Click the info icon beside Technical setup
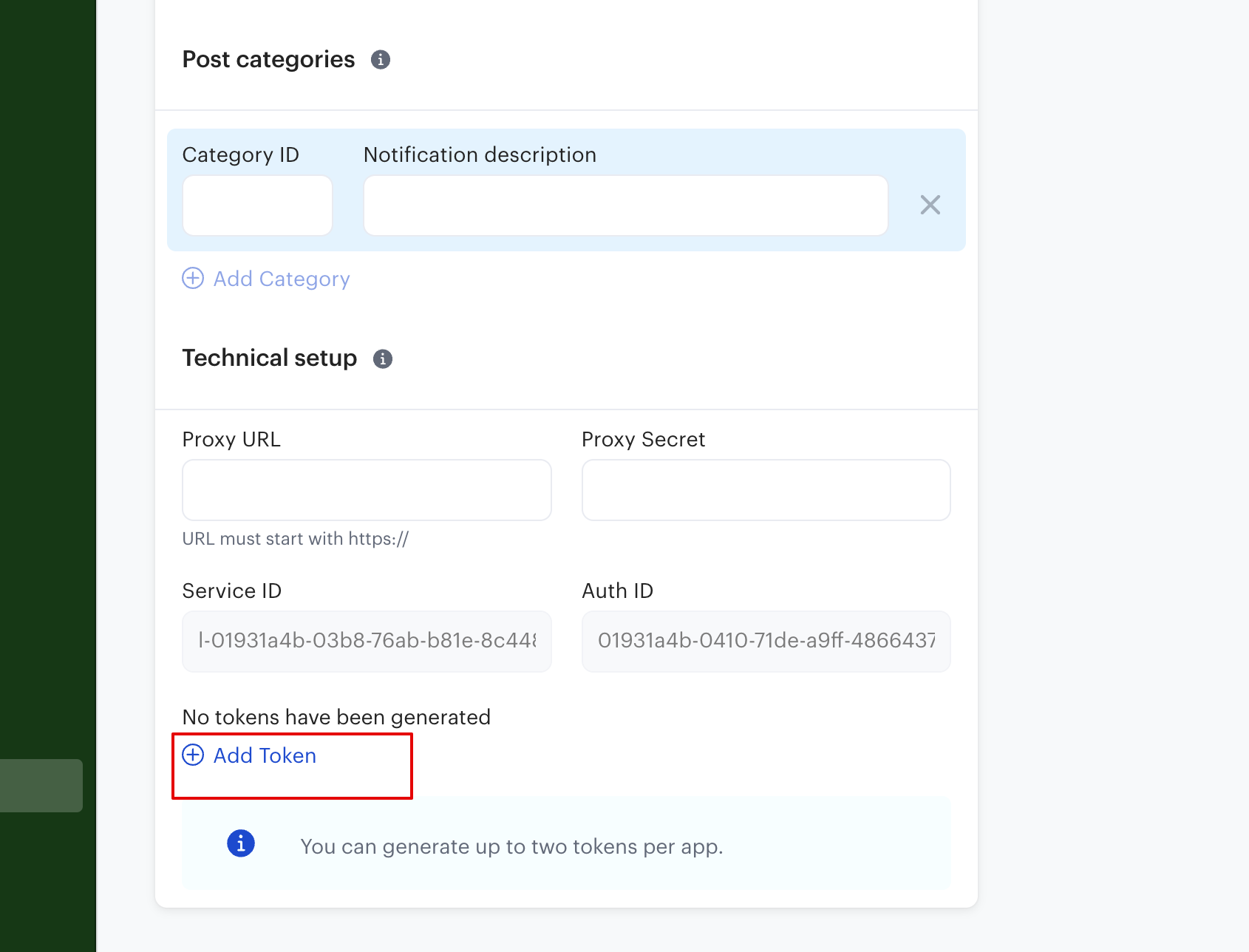 383,359
